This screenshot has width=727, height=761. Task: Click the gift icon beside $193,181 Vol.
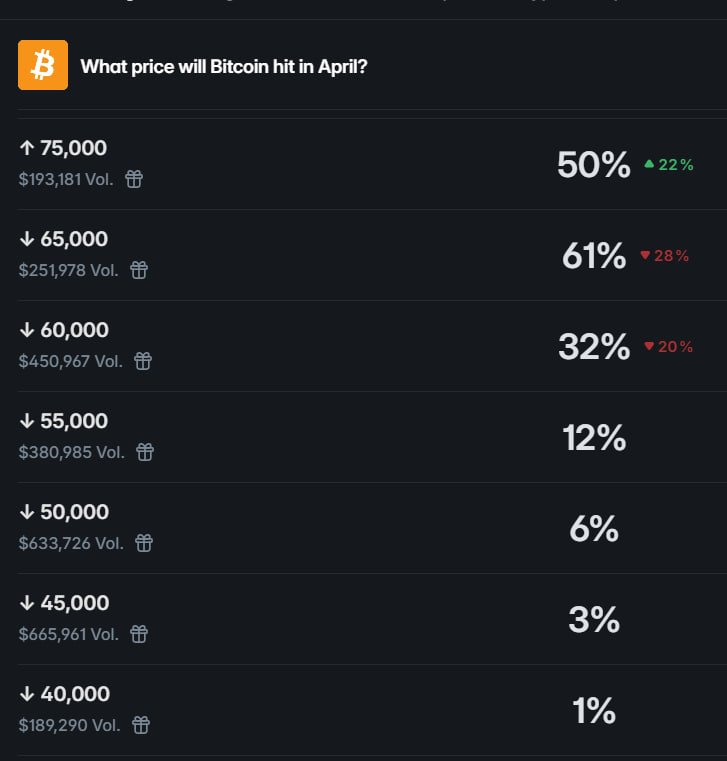pyautogui.click(x=134, y=179)
